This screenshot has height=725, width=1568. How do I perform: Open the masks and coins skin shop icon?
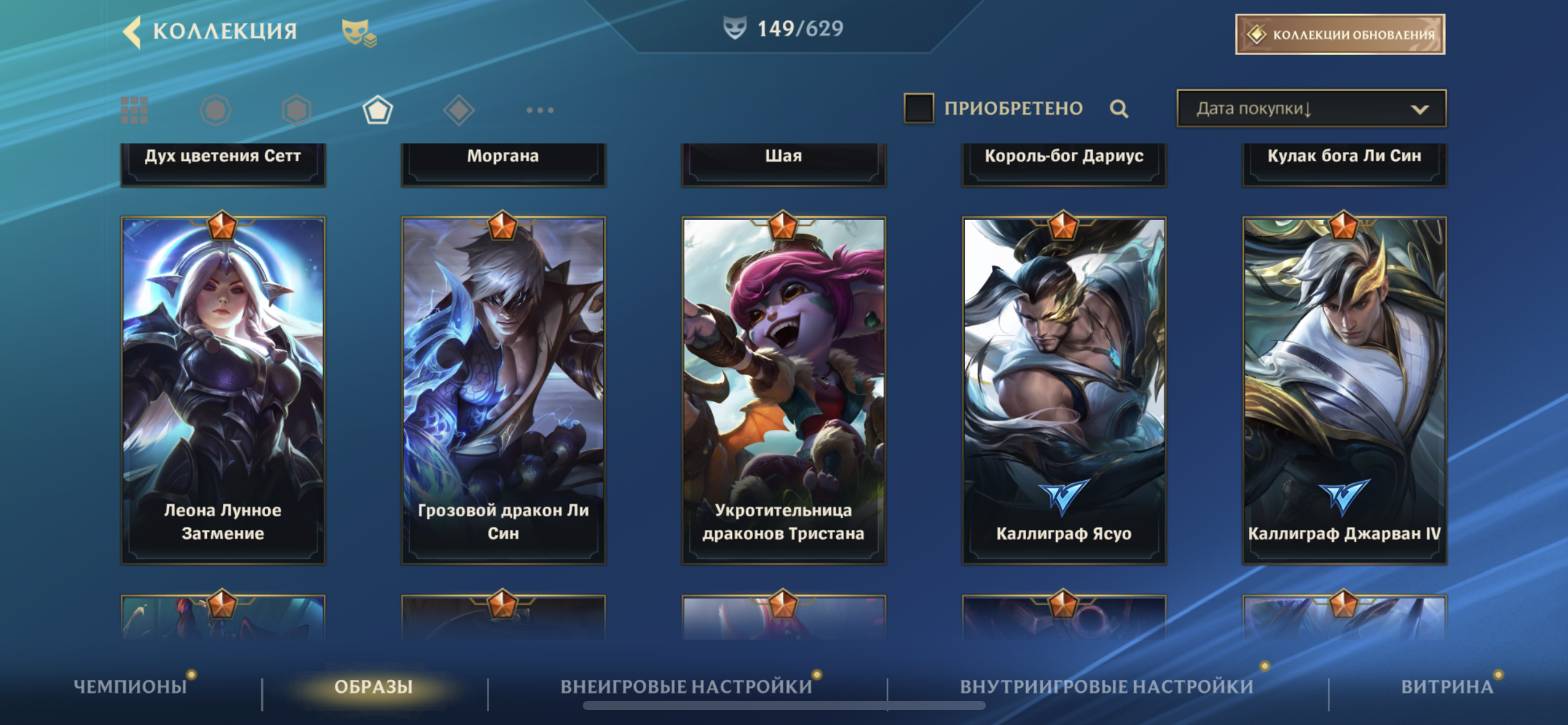[x=359, y=33]
